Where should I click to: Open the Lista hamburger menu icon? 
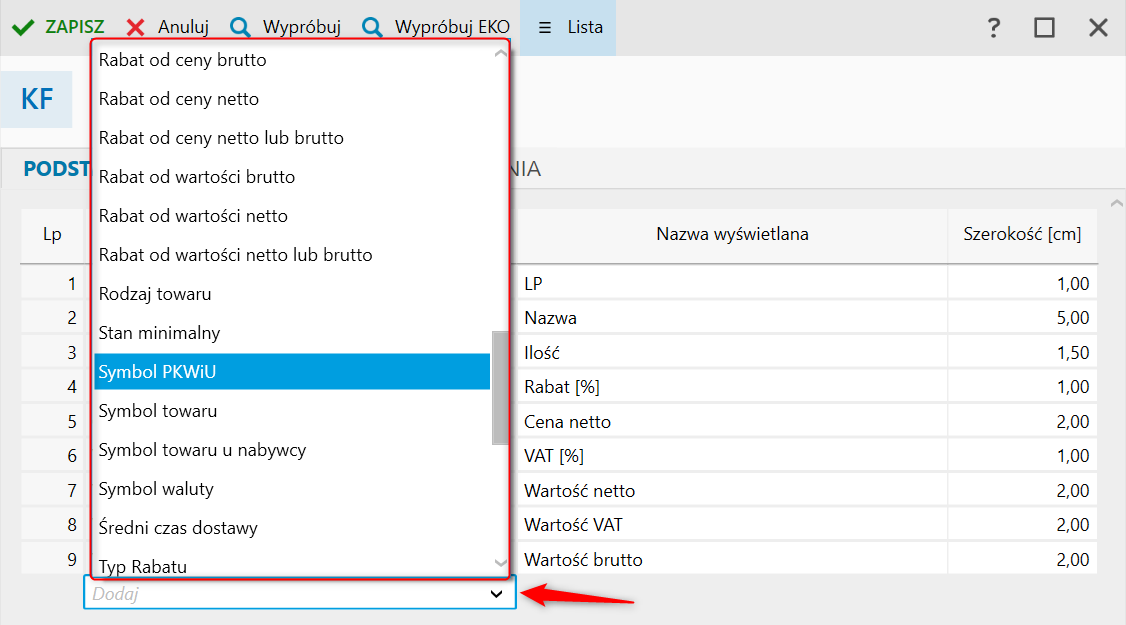[x=545, y=27]
